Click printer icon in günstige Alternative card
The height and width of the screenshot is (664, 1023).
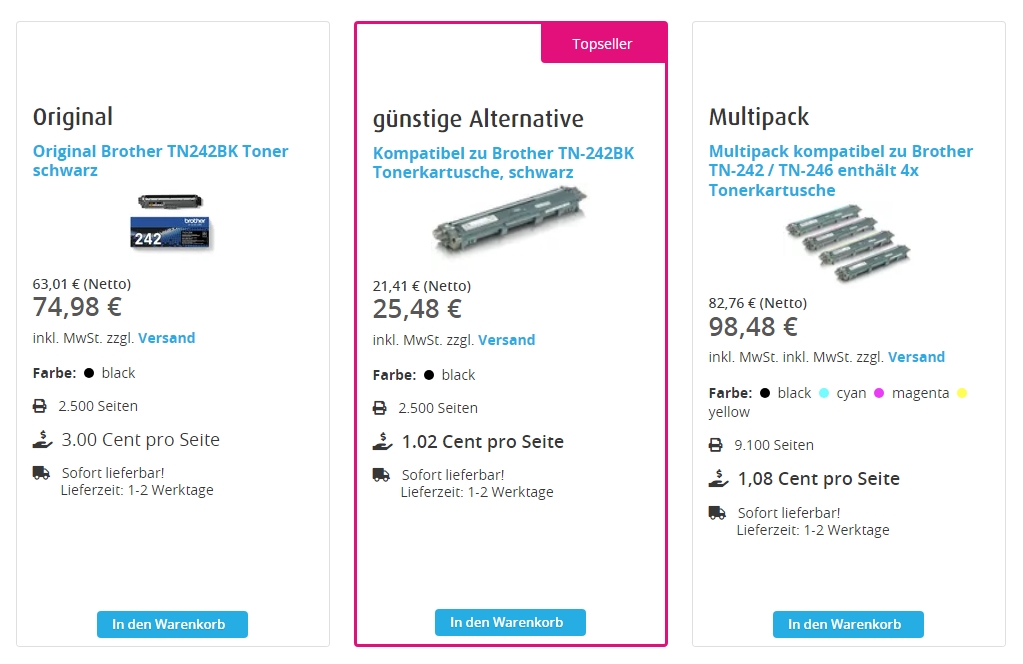click(x=380, y=408)
